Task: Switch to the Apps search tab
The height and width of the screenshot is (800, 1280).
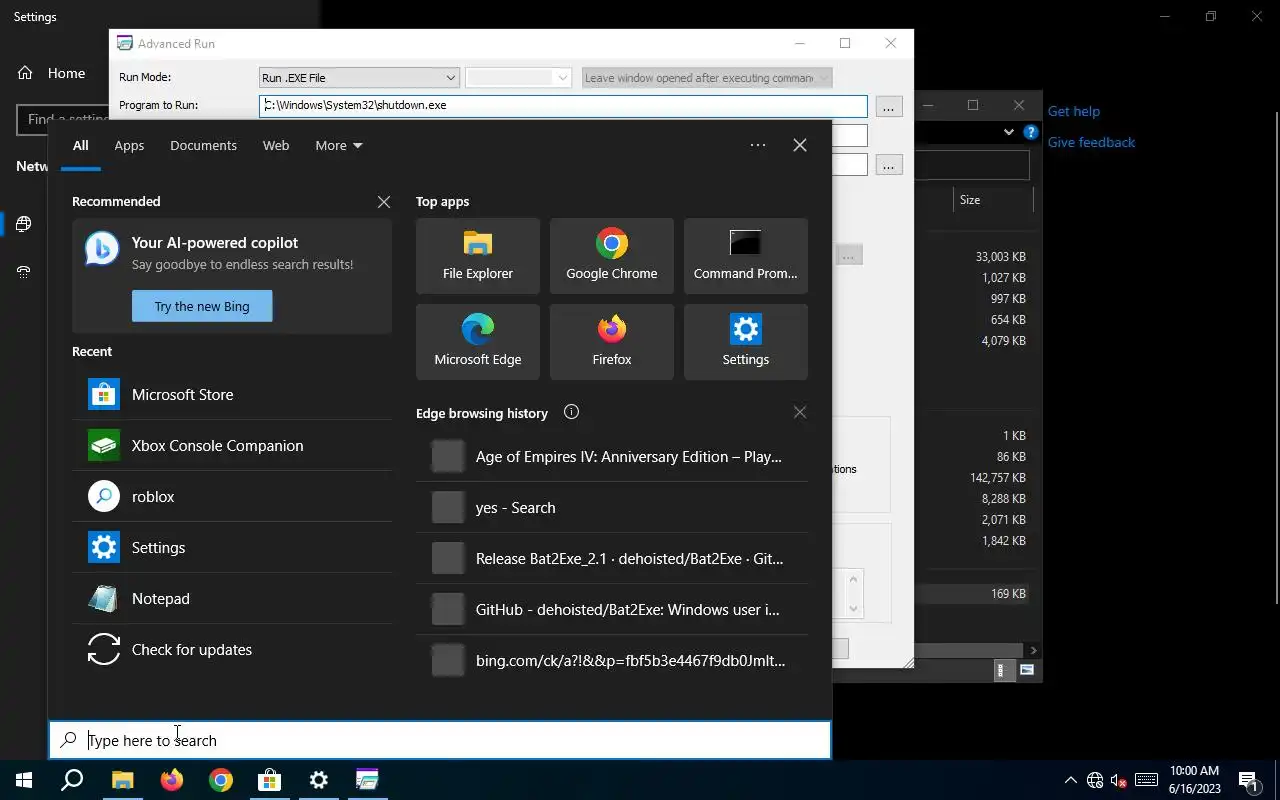Action: pos(129,145)
